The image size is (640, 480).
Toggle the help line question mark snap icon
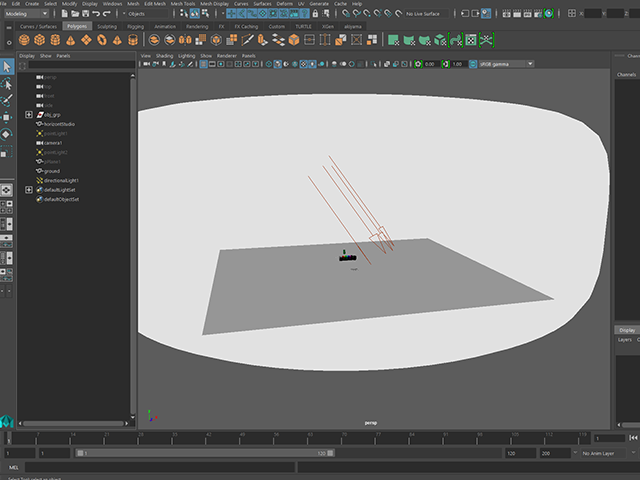(304, 13)
